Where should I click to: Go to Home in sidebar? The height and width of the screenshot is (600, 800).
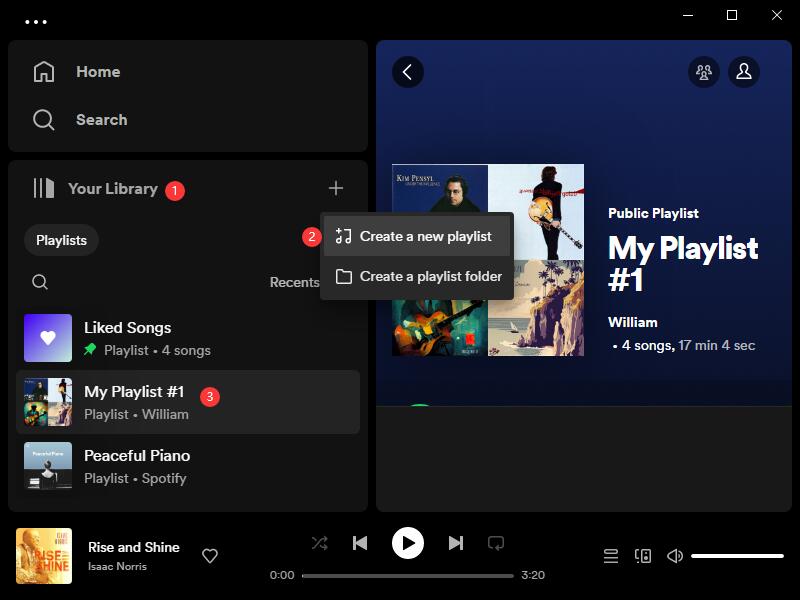pyautogui.click(x=77, y=71)
